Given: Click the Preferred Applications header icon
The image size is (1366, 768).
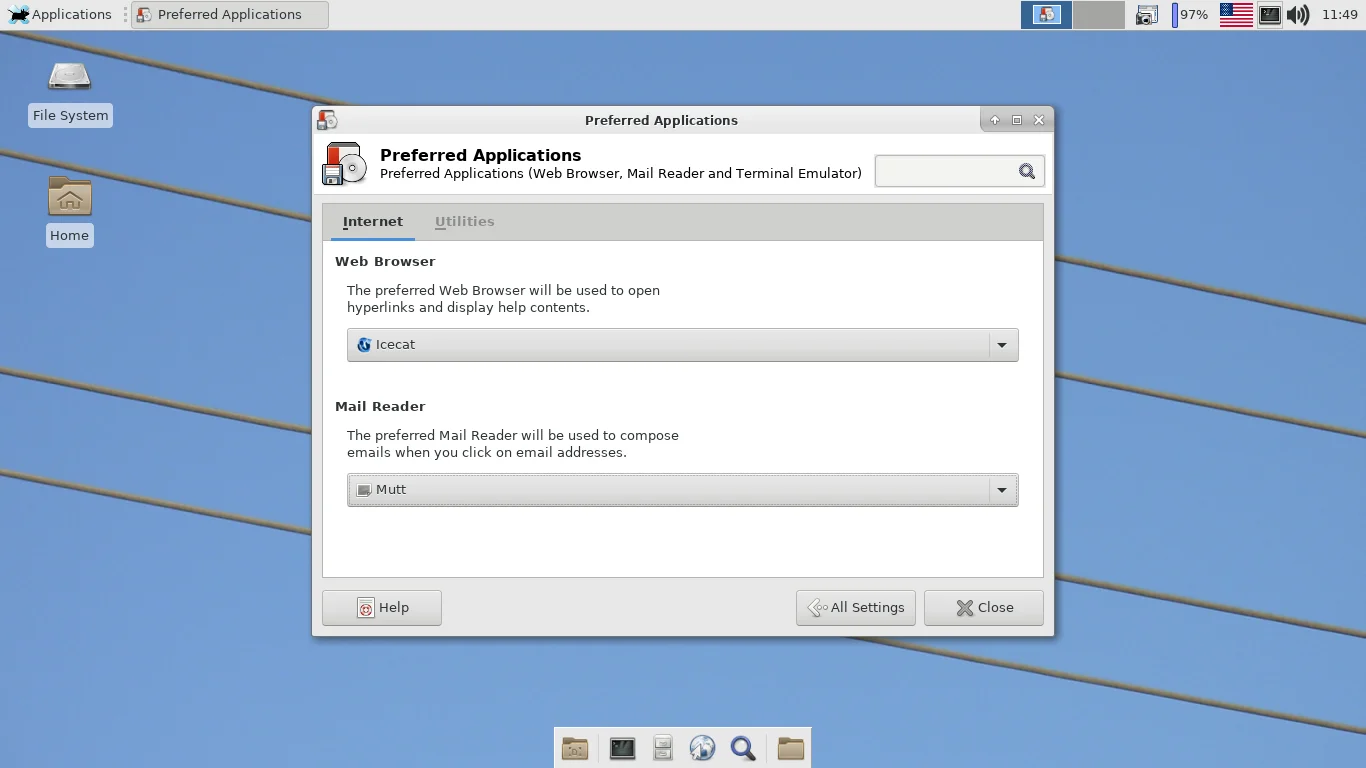Looking at the screenshot, I should 345,163.
